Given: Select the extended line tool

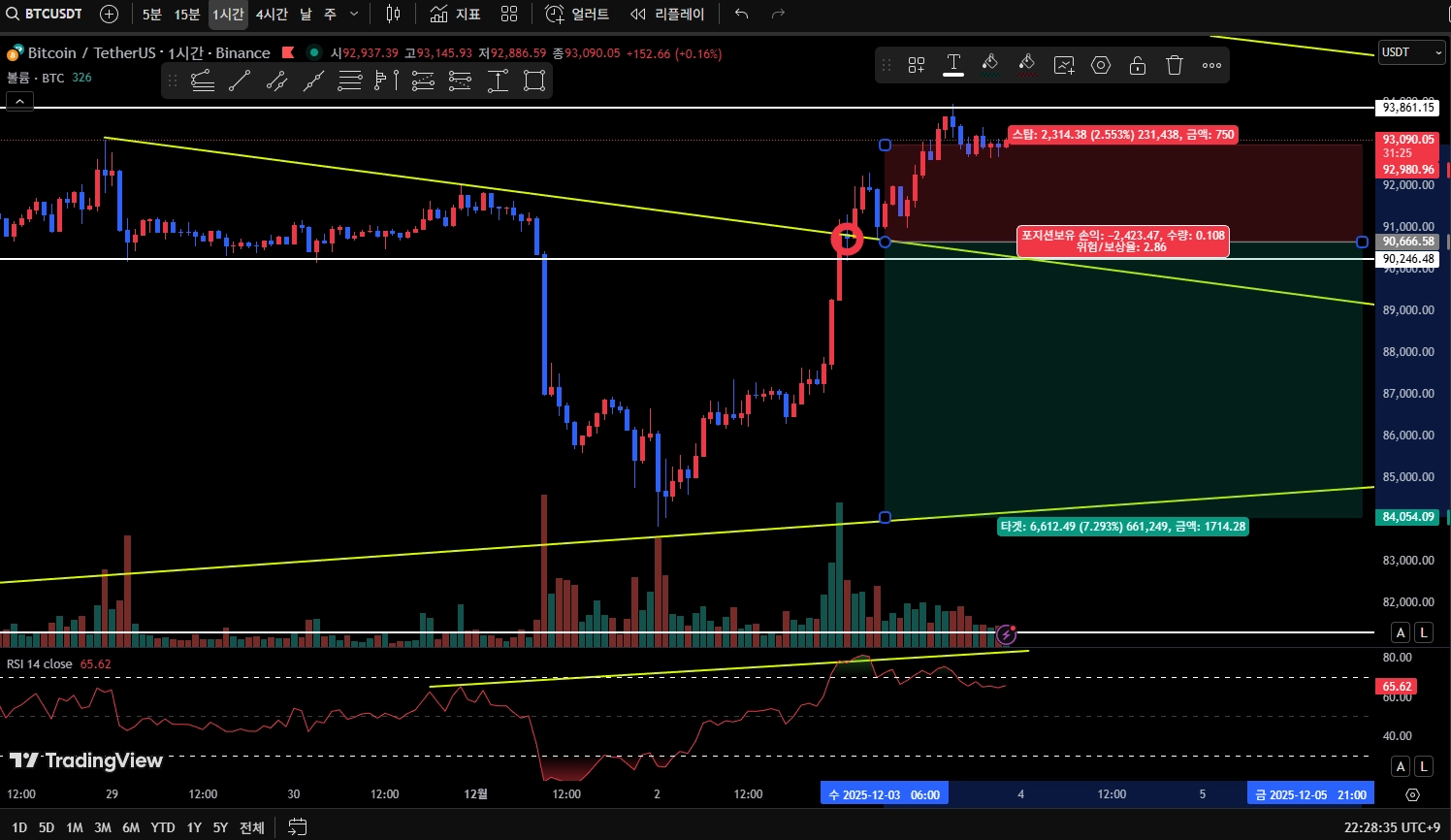Looking at the screenshot, I should pyautogui.click(x=313, y=81).
